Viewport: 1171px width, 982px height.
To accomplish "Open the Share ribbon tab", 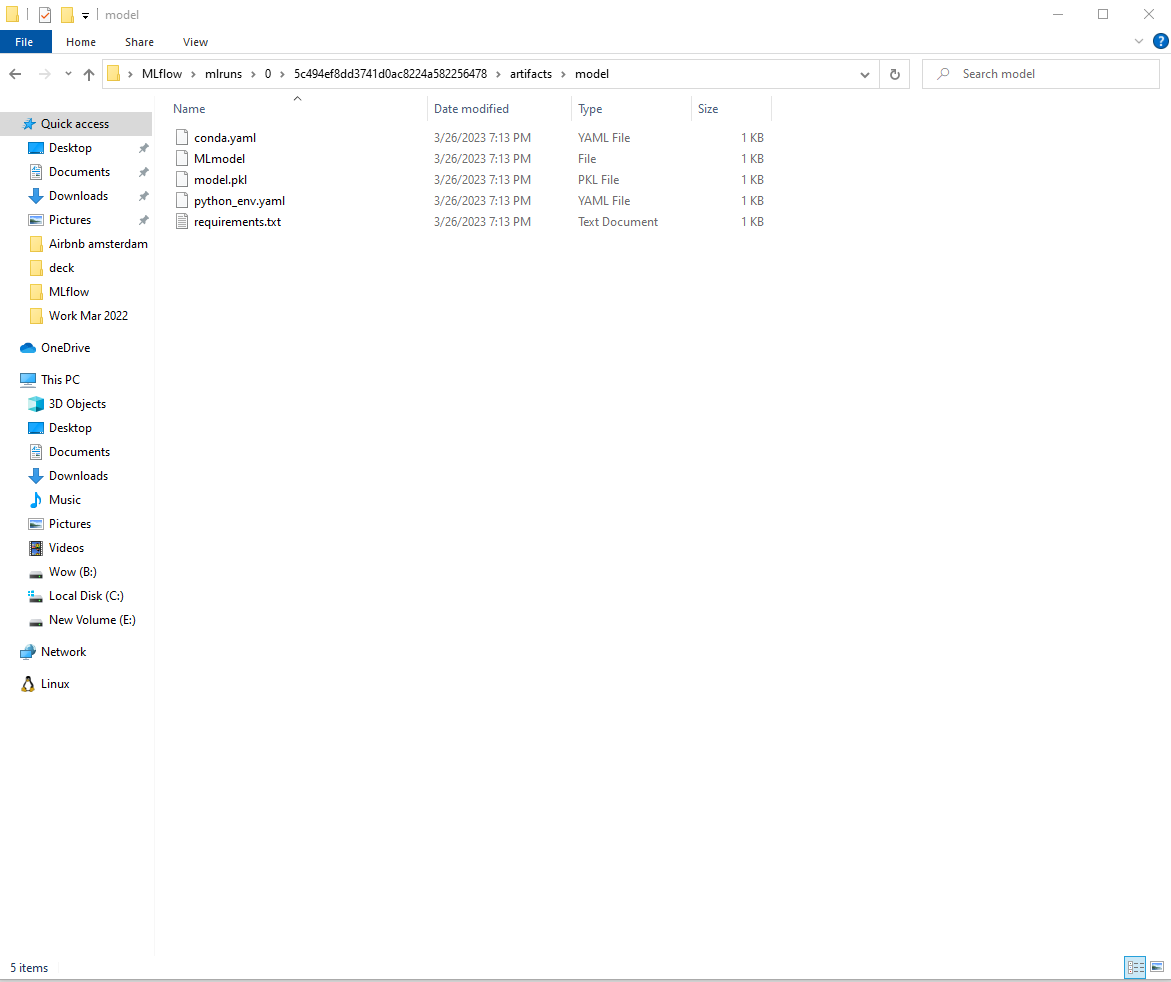I will 139,42.
